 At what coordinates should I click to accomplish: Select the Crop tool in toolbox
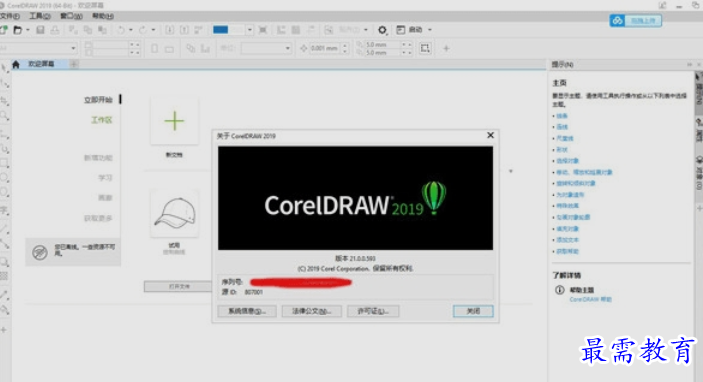(4, 100)
